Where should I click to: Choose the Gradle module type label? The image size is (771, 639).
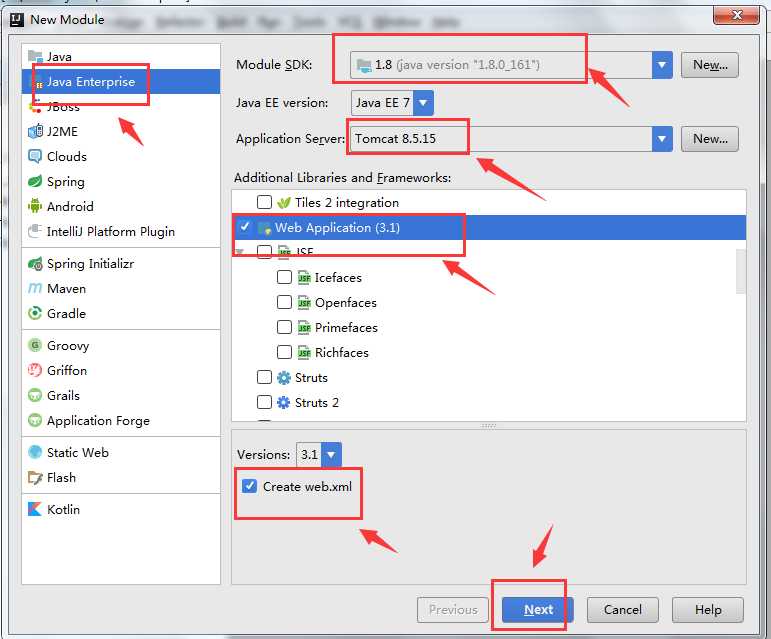point(66,314)
